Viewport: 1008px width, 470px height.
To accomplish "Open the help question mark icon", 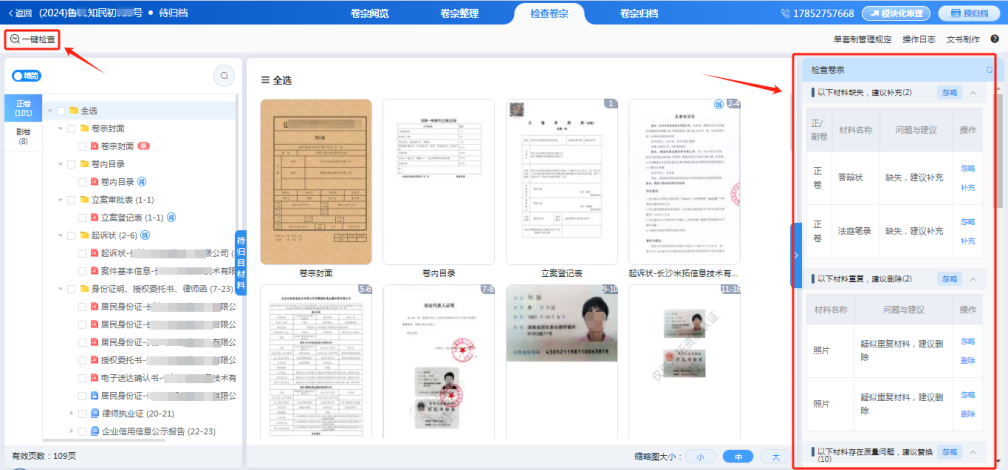I will point(994,39).
